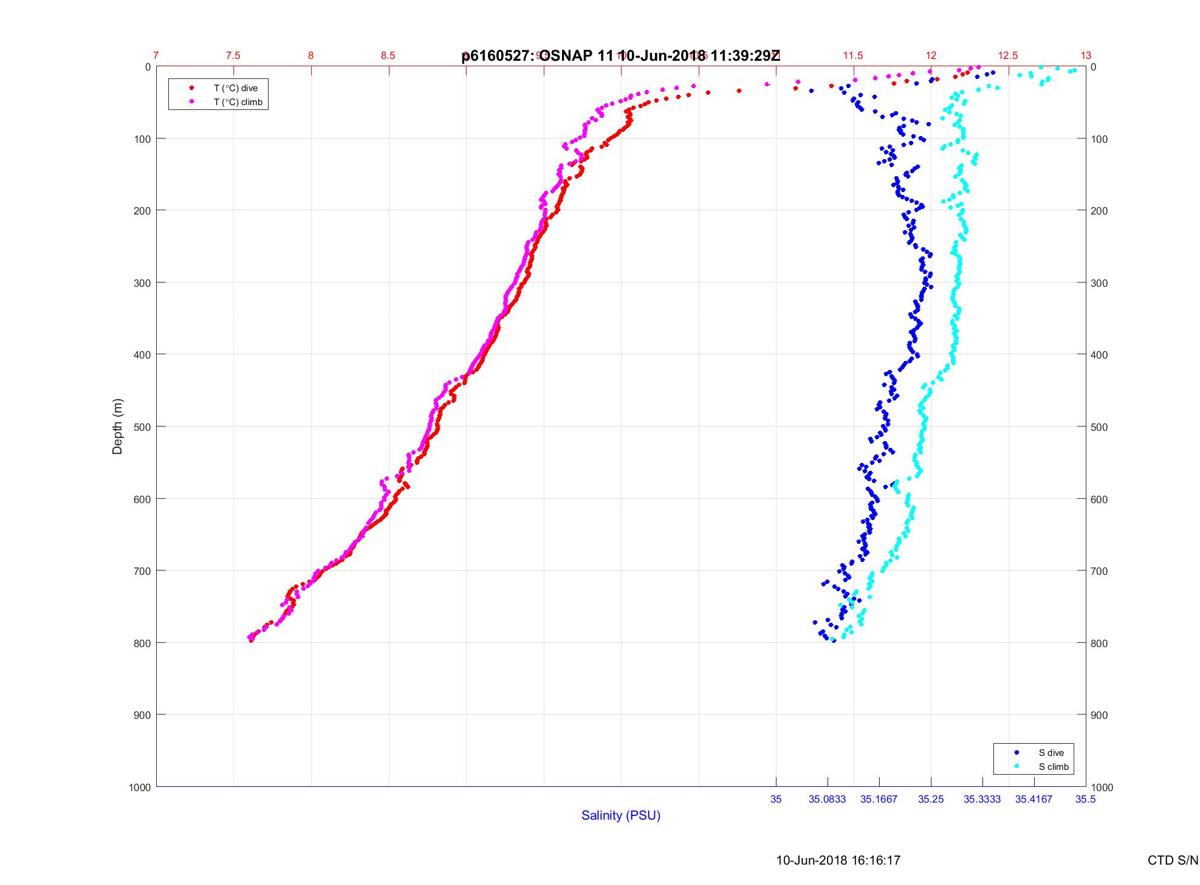
Task: Select the 'S dive' legend entry
Action: (x=1052, y=752)
